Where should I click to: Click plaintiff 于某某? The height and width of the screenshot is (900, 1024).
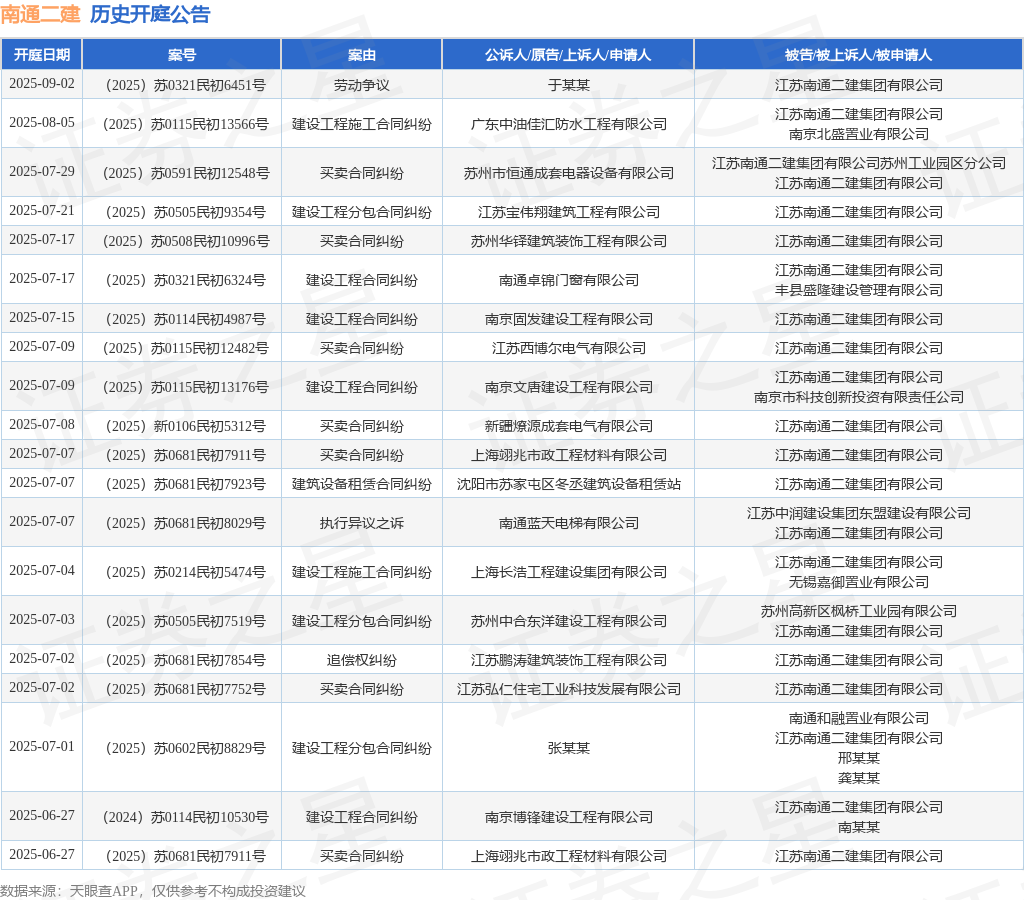click(x=568, y=85)
